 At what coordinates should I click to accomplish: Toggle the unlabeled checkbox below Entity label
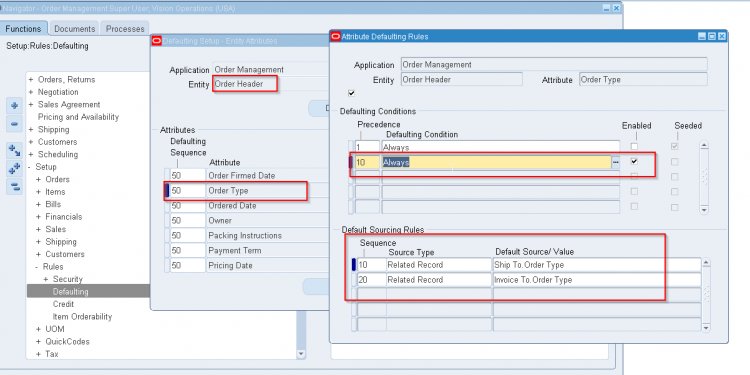coord(352,93)
